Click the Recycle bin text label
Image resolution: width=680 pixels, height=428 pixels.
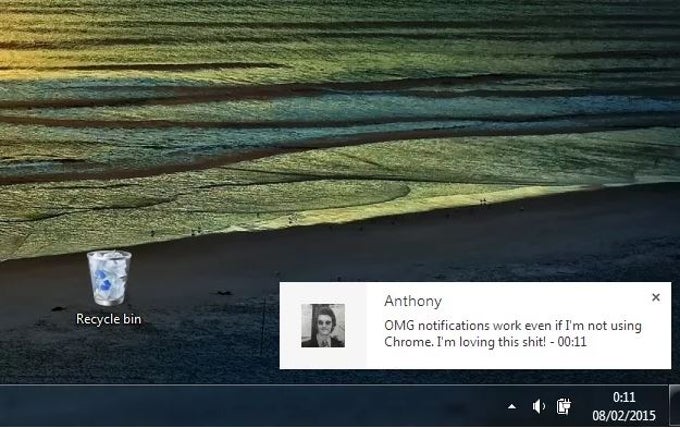[108, 319]
